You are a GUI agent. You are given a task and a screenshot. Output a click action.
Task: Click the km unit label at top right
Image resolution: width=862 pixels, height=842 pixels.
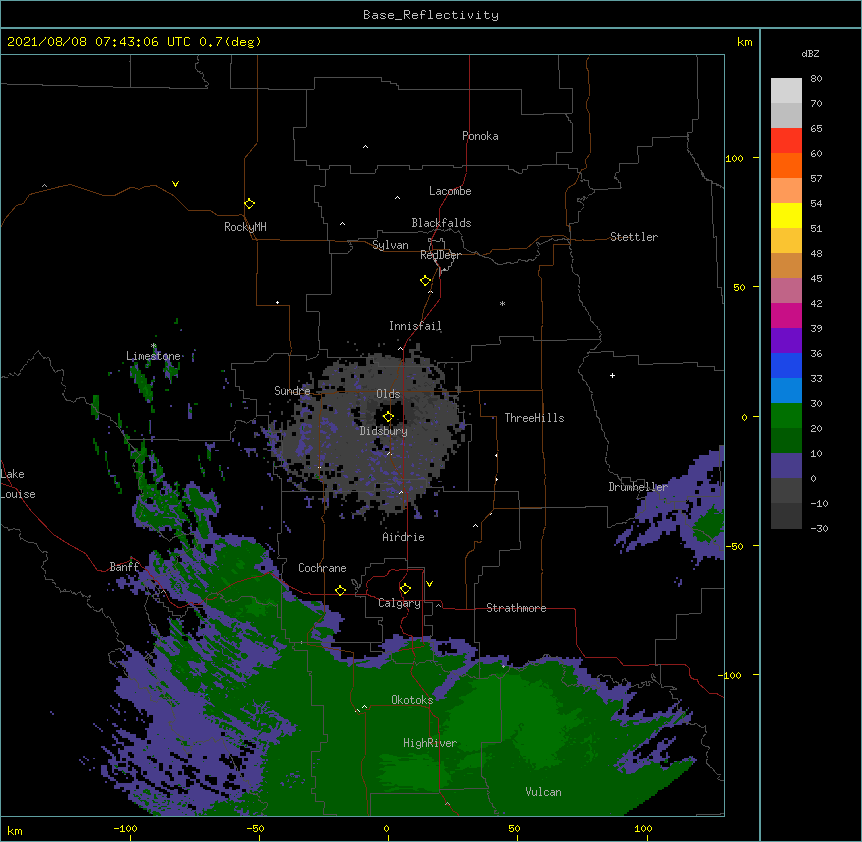click(x=745, y=42)
